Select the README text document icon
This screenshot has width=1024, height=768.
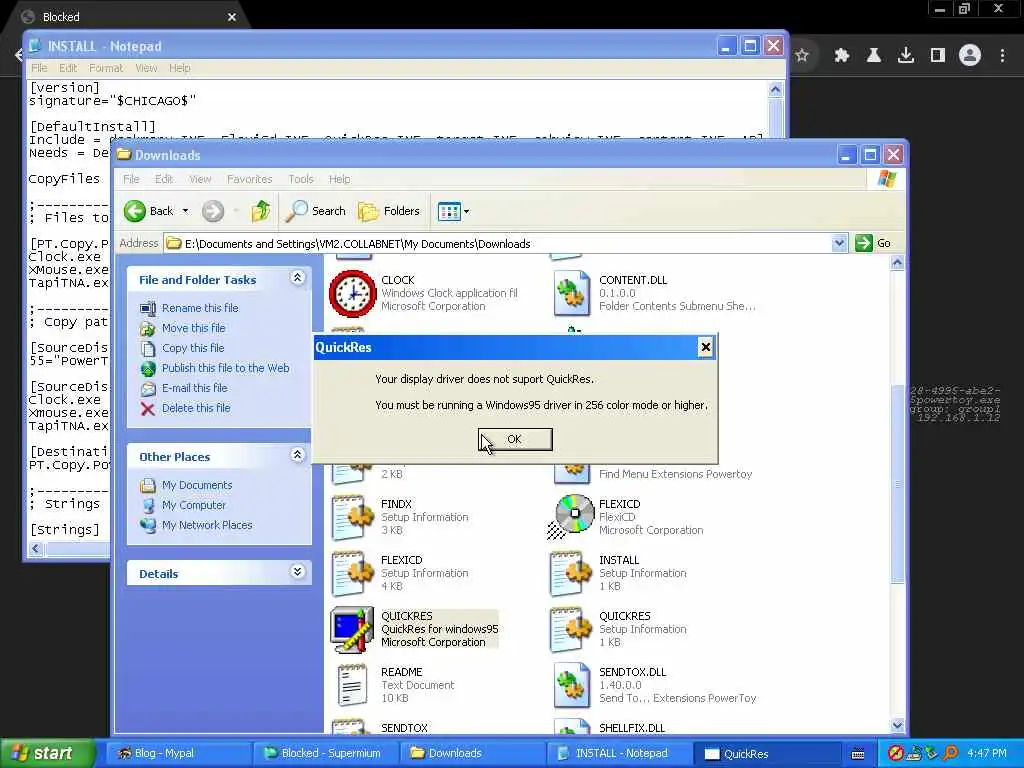pos(353,685)
